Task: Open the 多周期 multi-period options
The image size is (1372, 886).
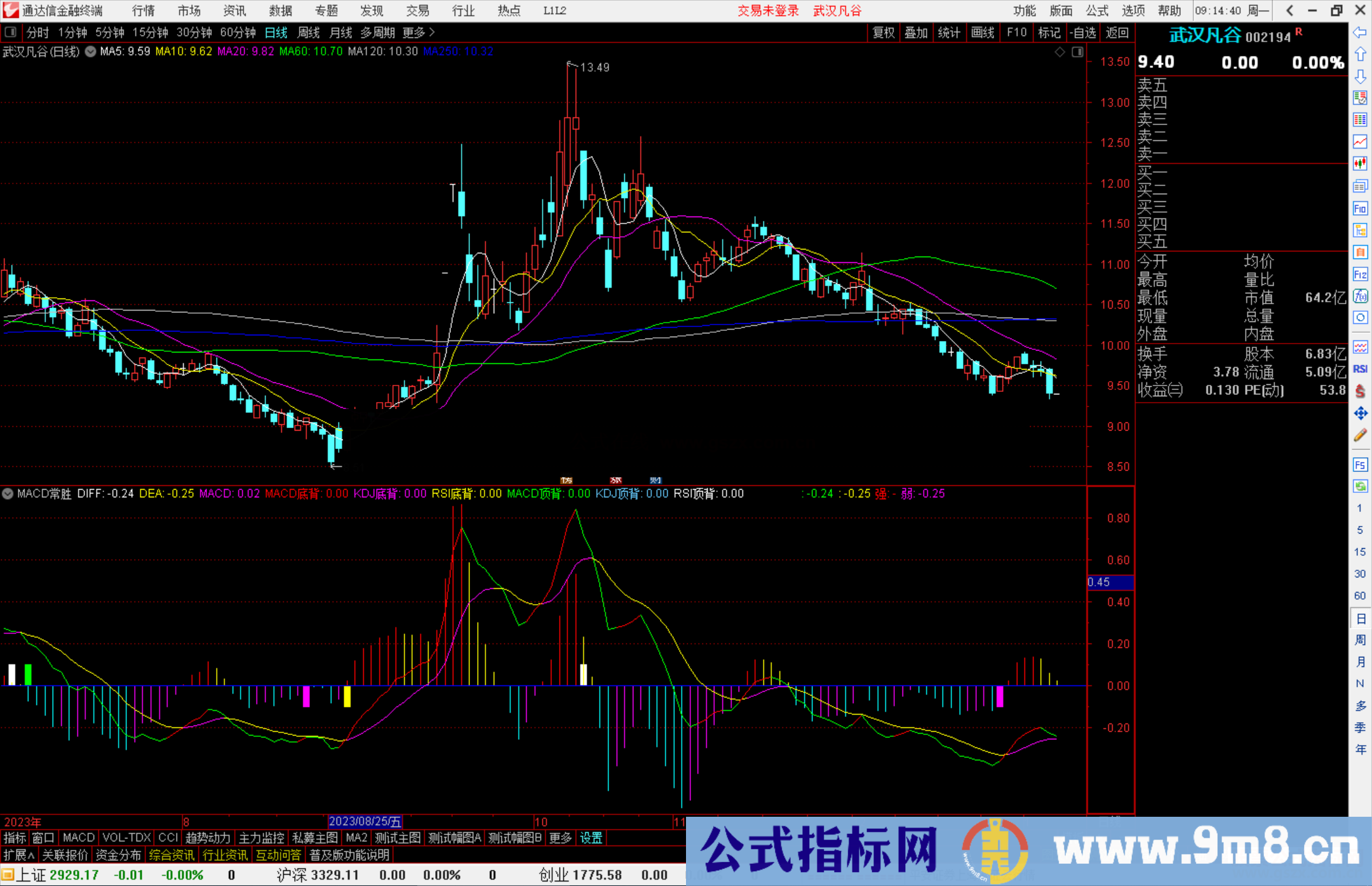Action: [x=376, y=32]
